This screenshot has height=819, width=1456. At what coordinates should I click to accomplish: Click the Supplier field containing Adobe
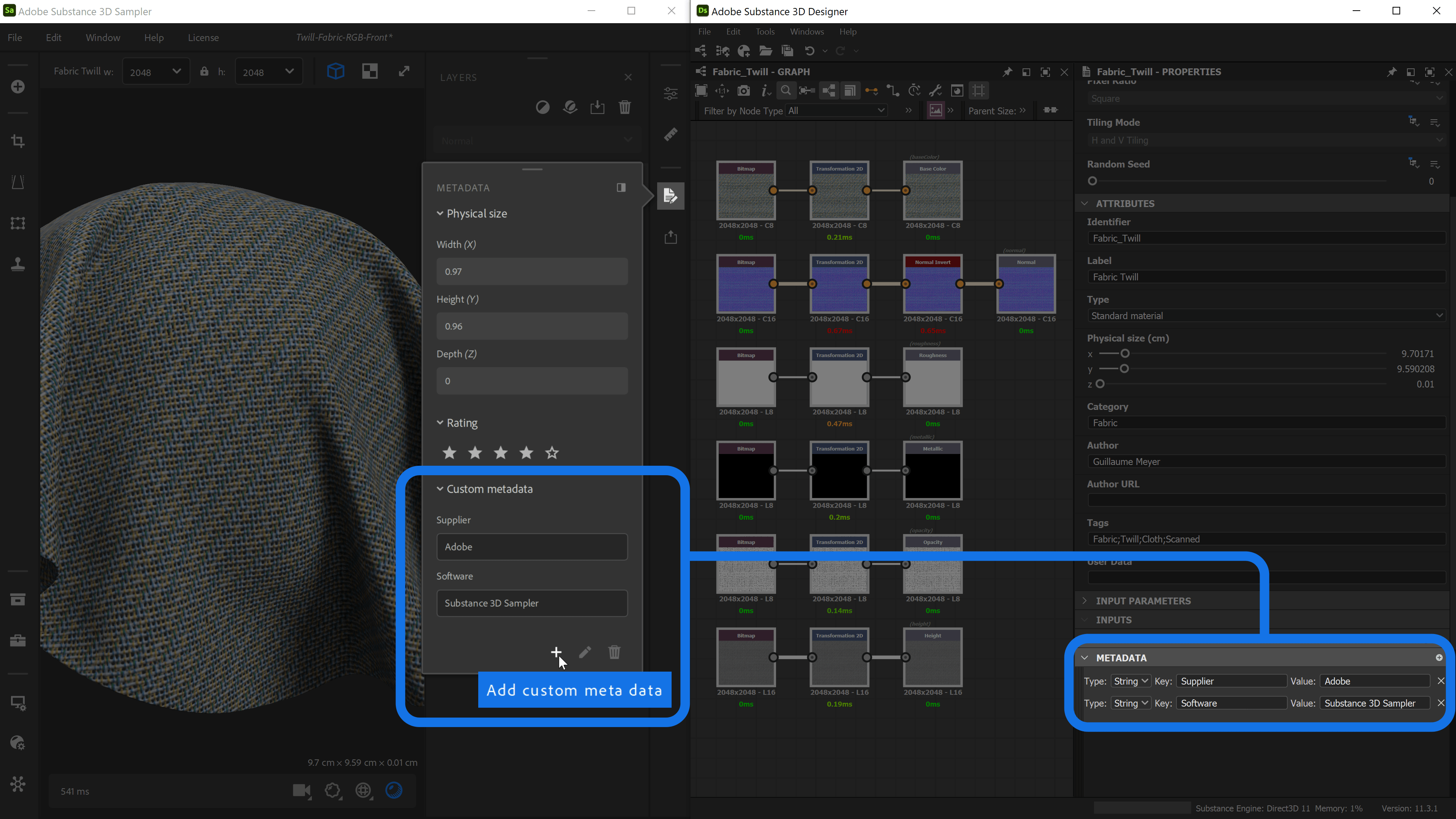tap(532, 547)
